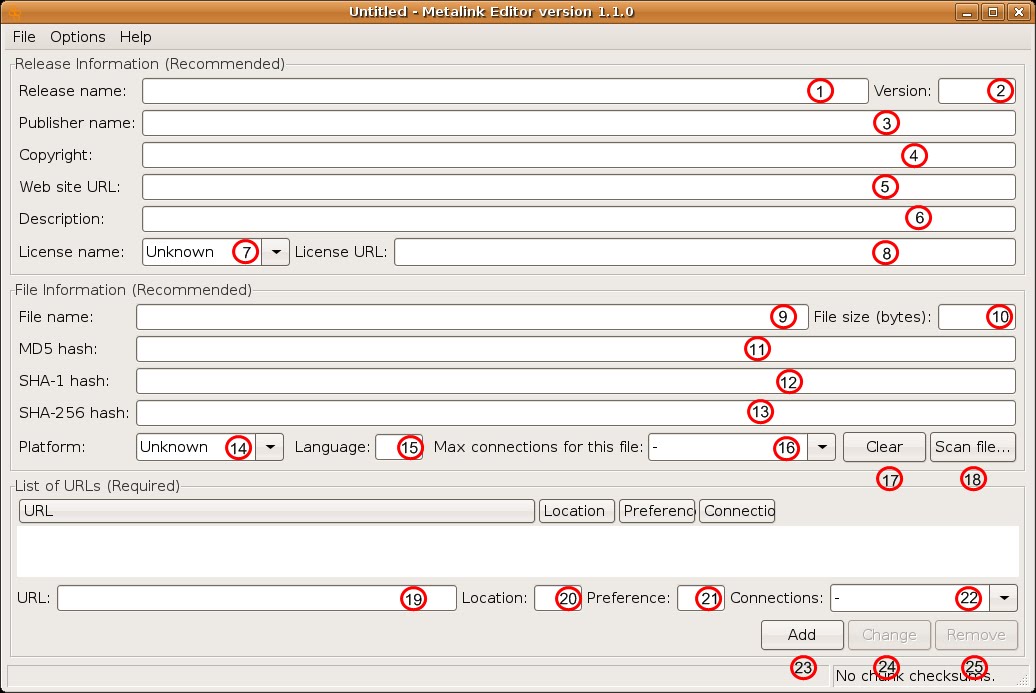Select the File size (bytes) field
Screen dimensions: 1036x693
(977, 317)
